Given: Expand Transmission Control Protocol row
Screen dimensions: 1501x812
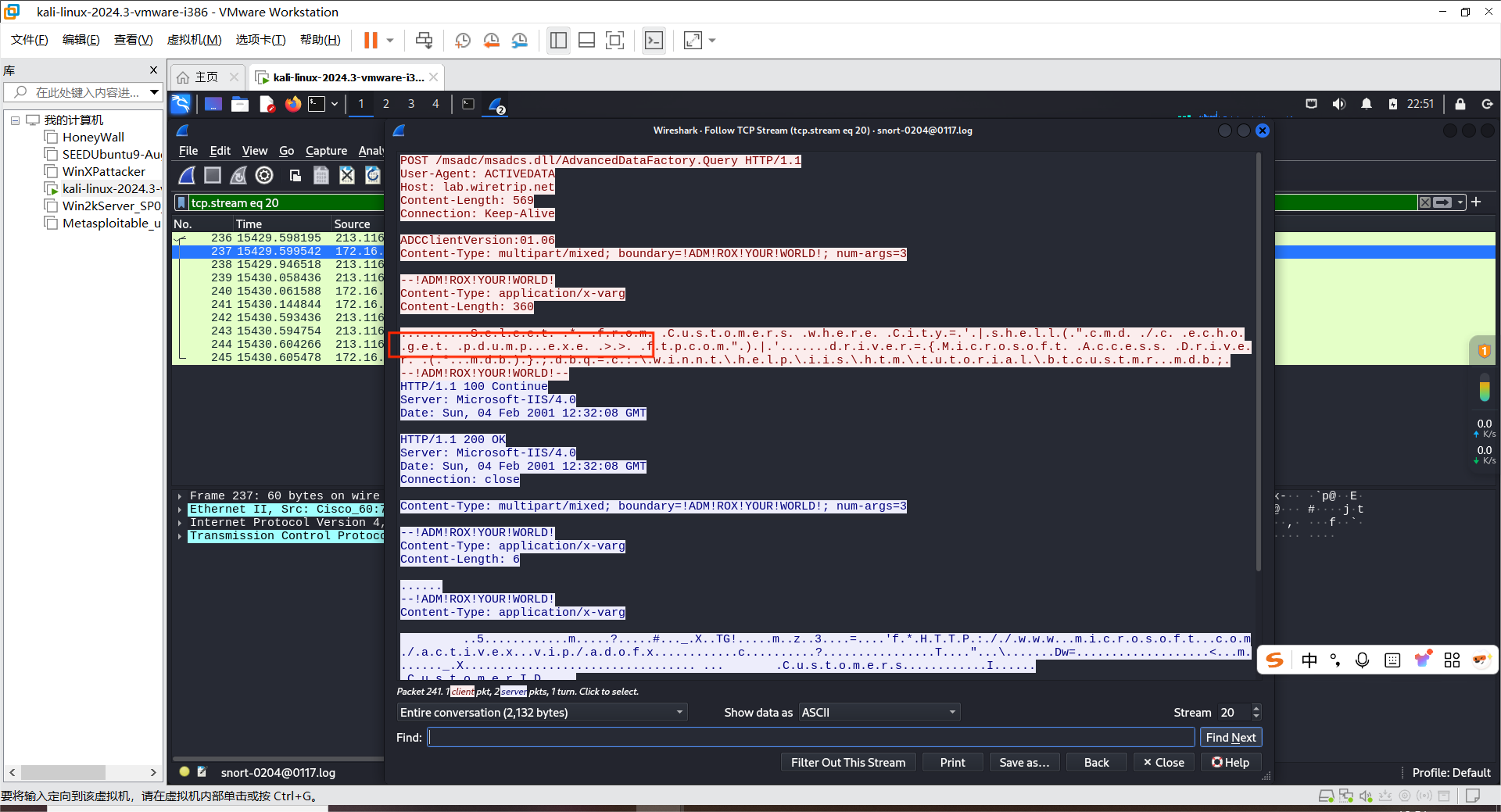Looking at the screenshot, I should pyautogui.click(x=180, y=536).
